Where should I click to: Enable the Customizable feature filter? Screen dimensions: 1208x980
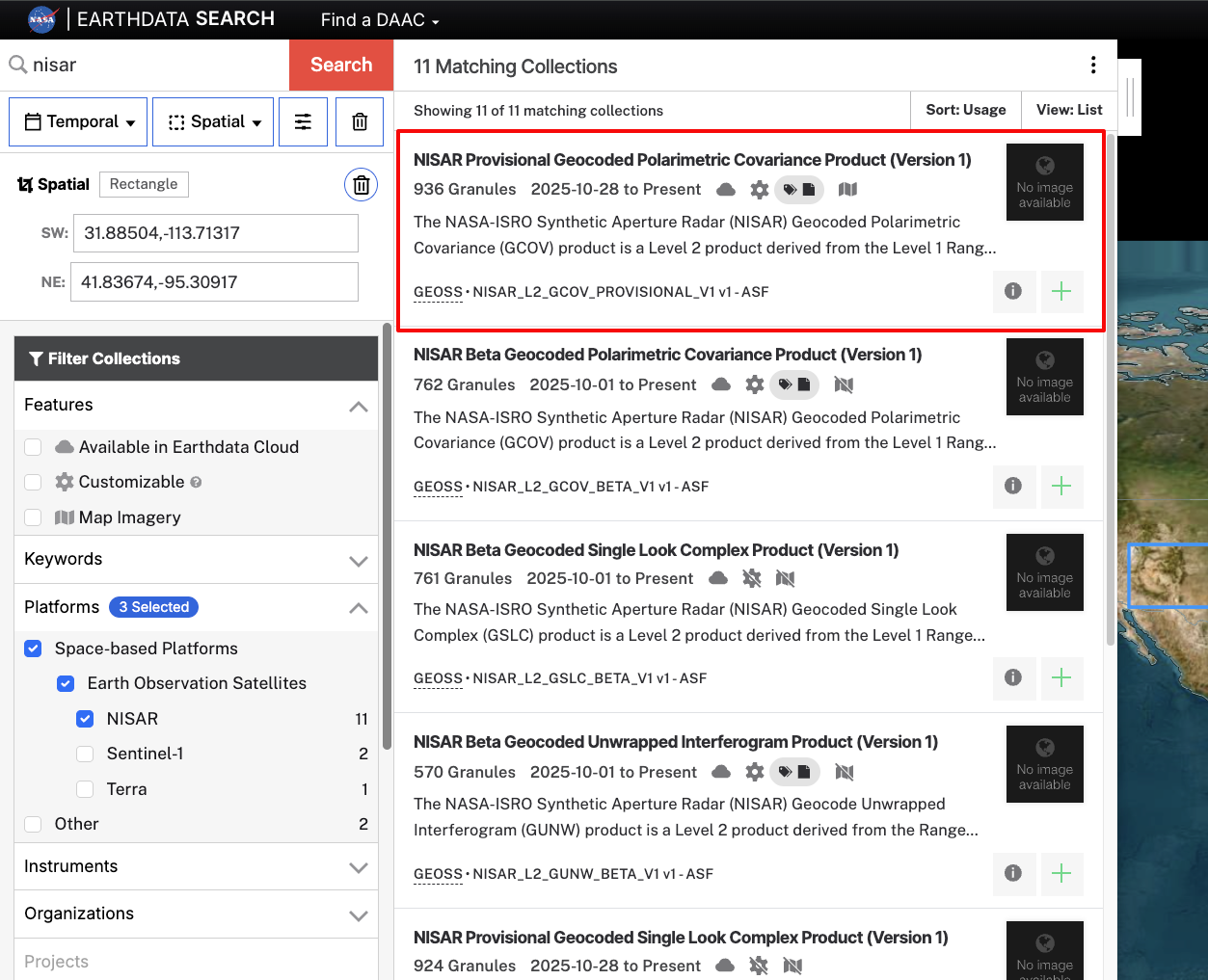pyautogui.click(x=33, y=482)
